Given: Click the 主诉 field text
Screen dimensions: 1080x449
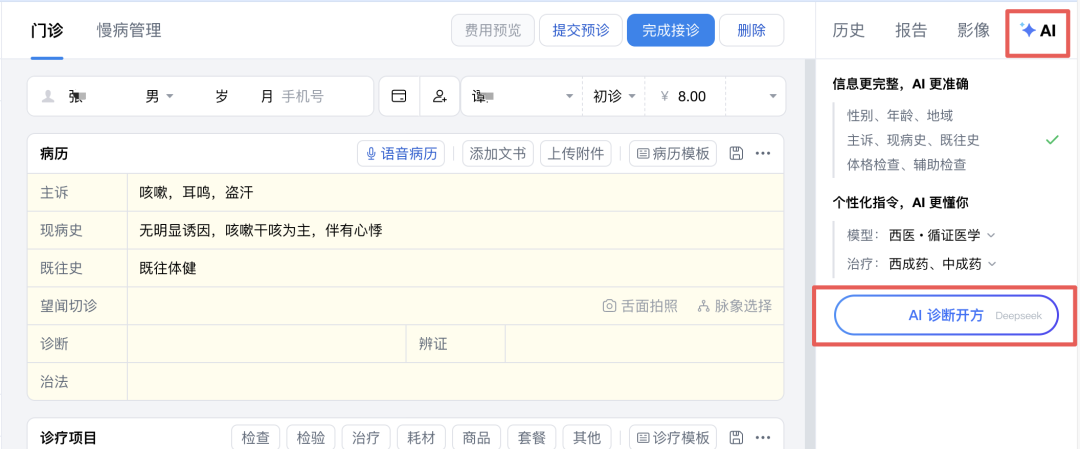Looking at the screenshot, I should [196, 193].
